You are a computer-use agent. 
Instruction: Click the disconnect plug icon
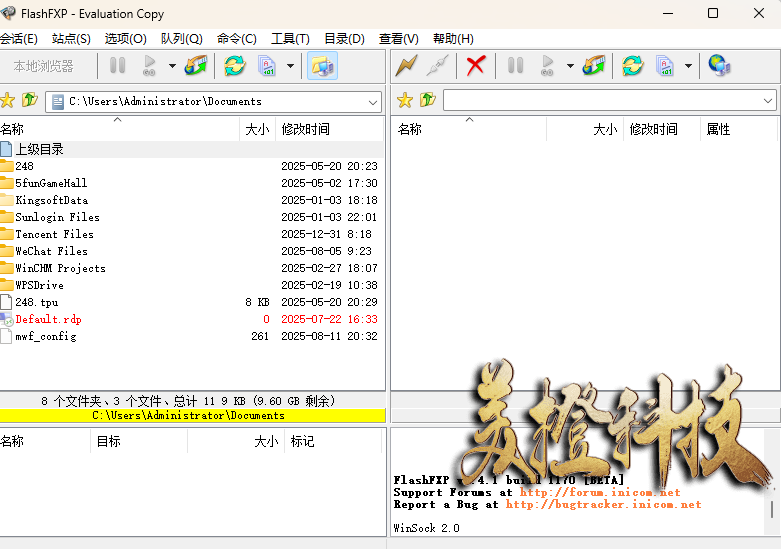pos(437,65)
